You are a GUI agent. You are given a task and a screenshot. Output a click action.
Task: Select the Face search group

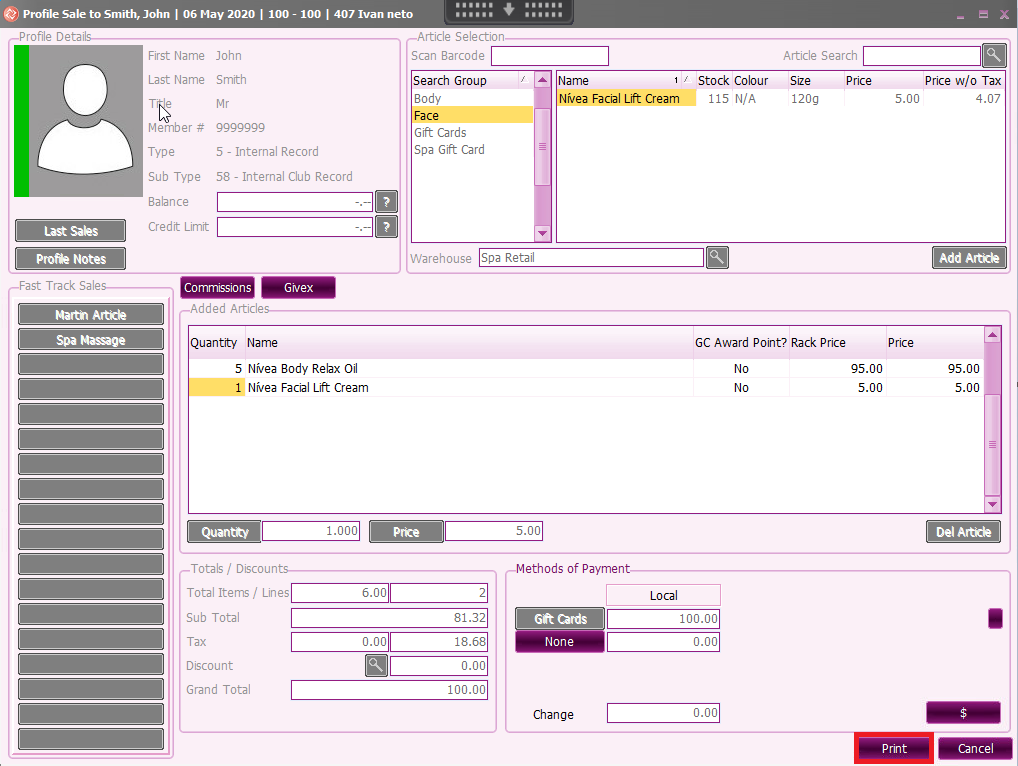[472, 116]
